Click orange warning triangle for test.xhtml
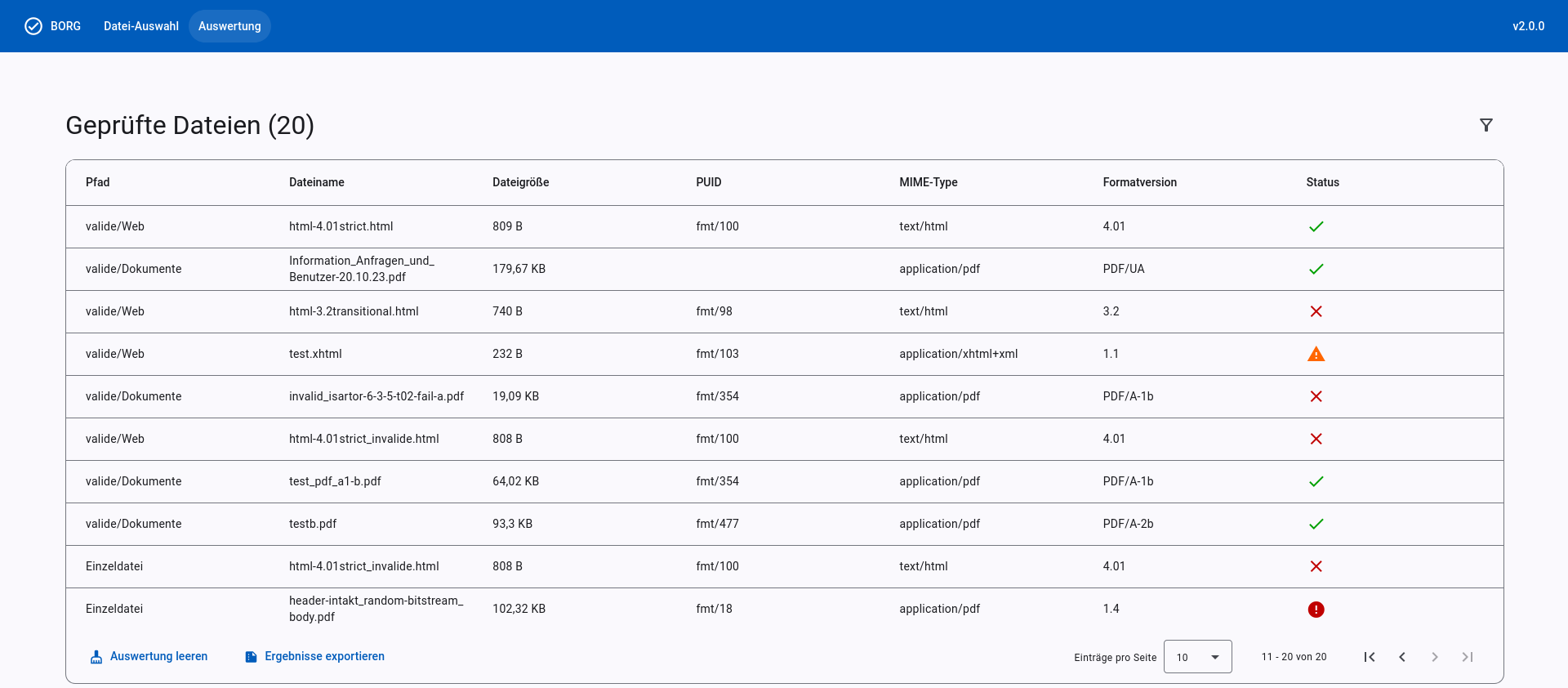The width and height of the screenshot is (1568, 688). [1316, 354]
